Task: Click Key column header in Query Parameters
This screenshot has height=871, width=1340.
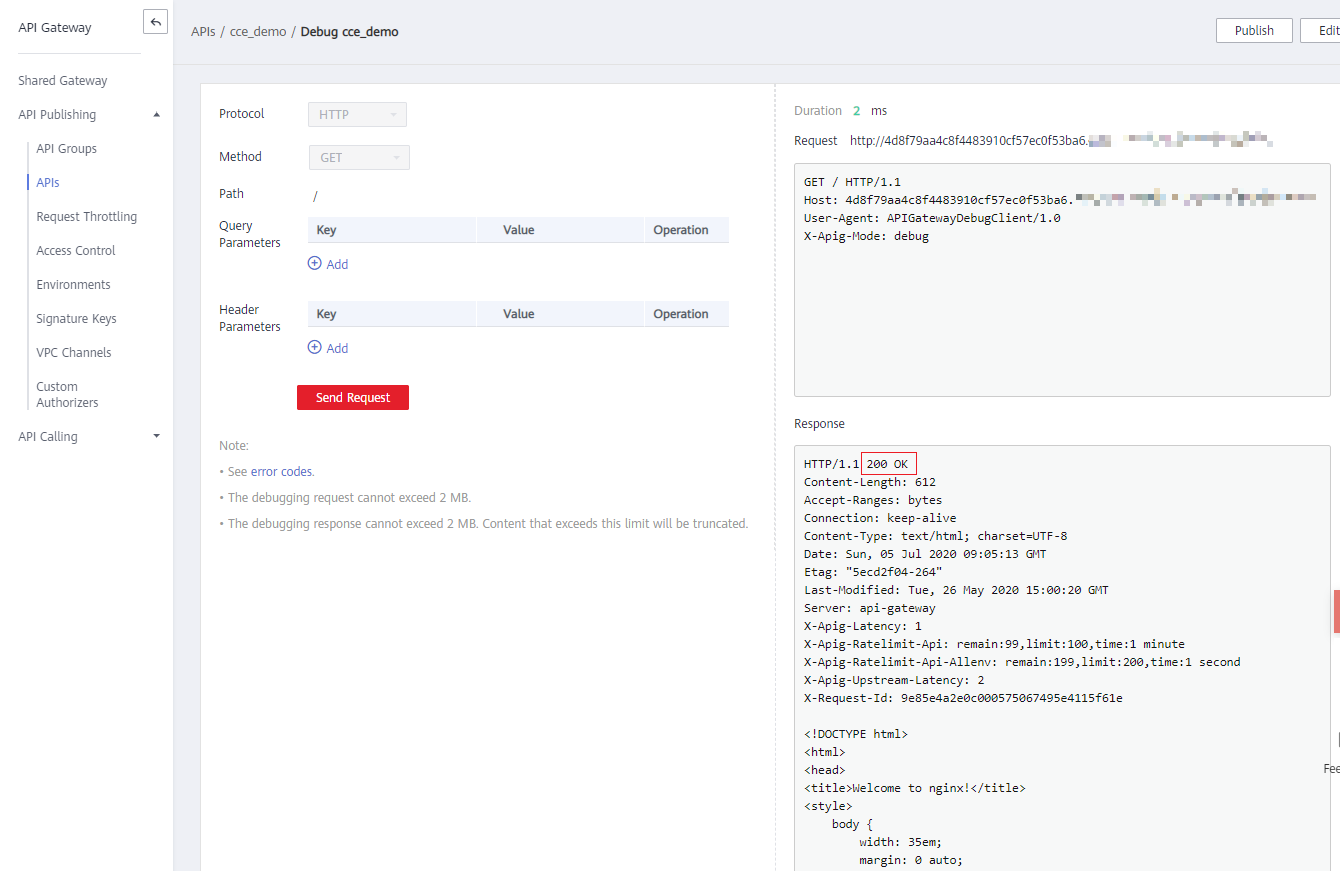Action: [391, 230]
